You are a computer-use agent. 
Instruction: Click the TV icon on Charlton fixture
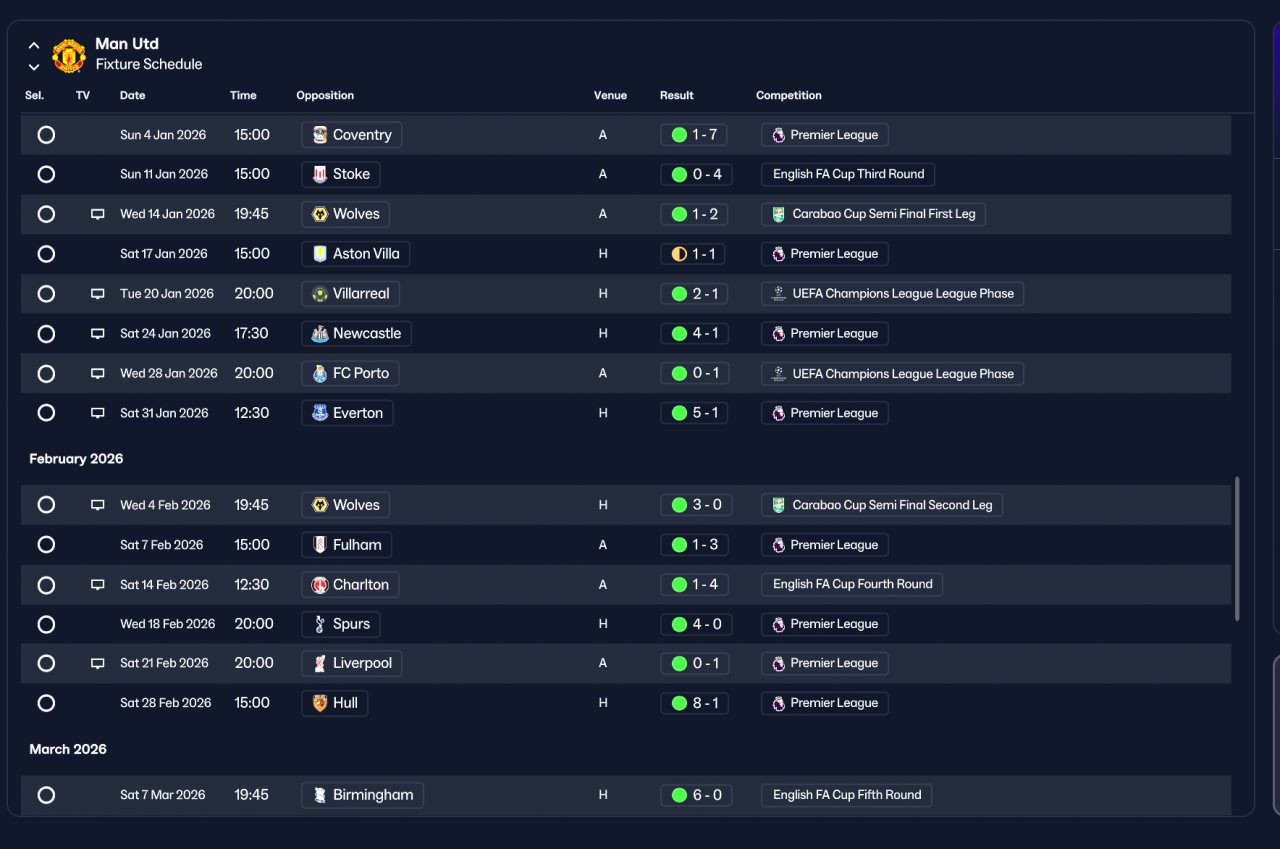pyautogui.click(x=98, y=585)
